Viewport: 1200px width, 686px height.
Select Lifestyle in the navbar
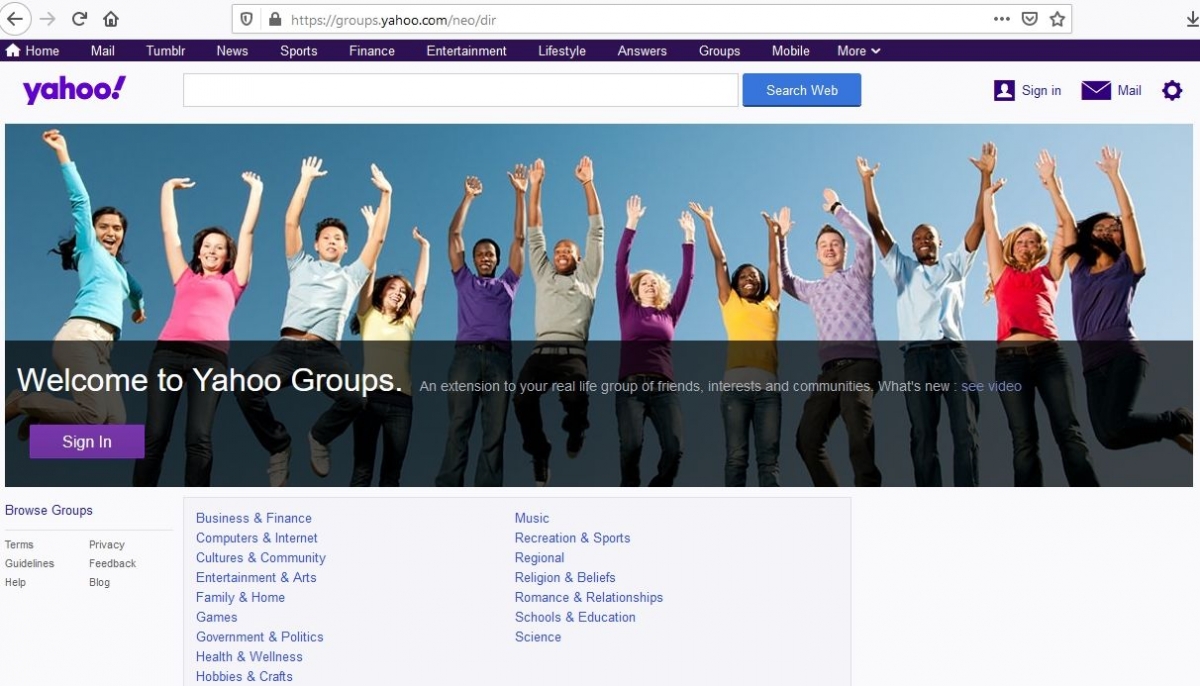[562, 51]
